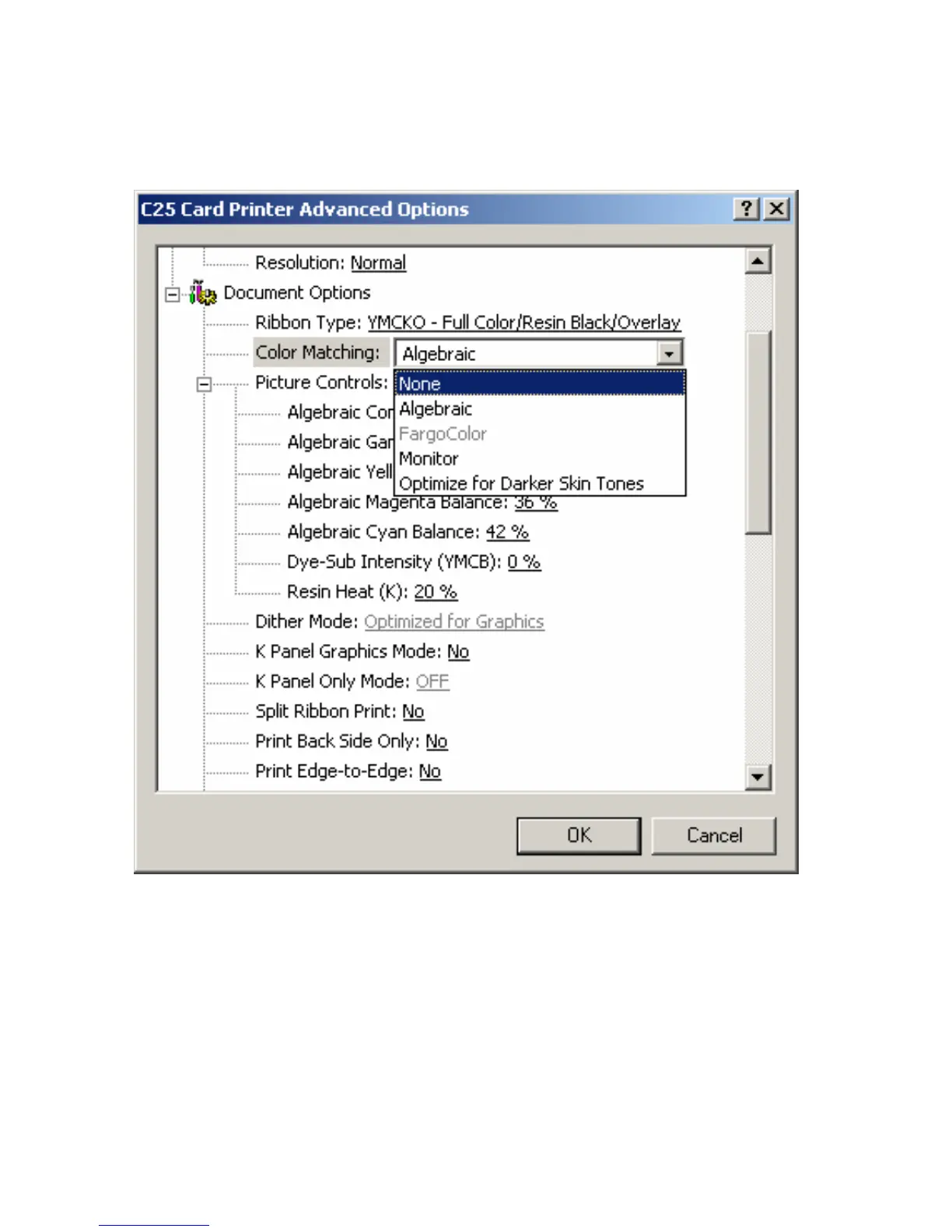Open the Color Matching dropdown arrow

(669, 354)
